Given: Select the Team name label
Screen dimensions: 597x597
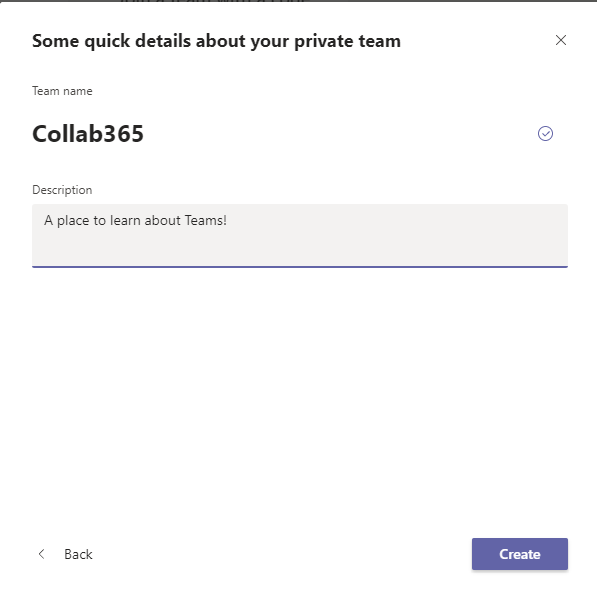Looking at the screenshot, I should 62,91.
